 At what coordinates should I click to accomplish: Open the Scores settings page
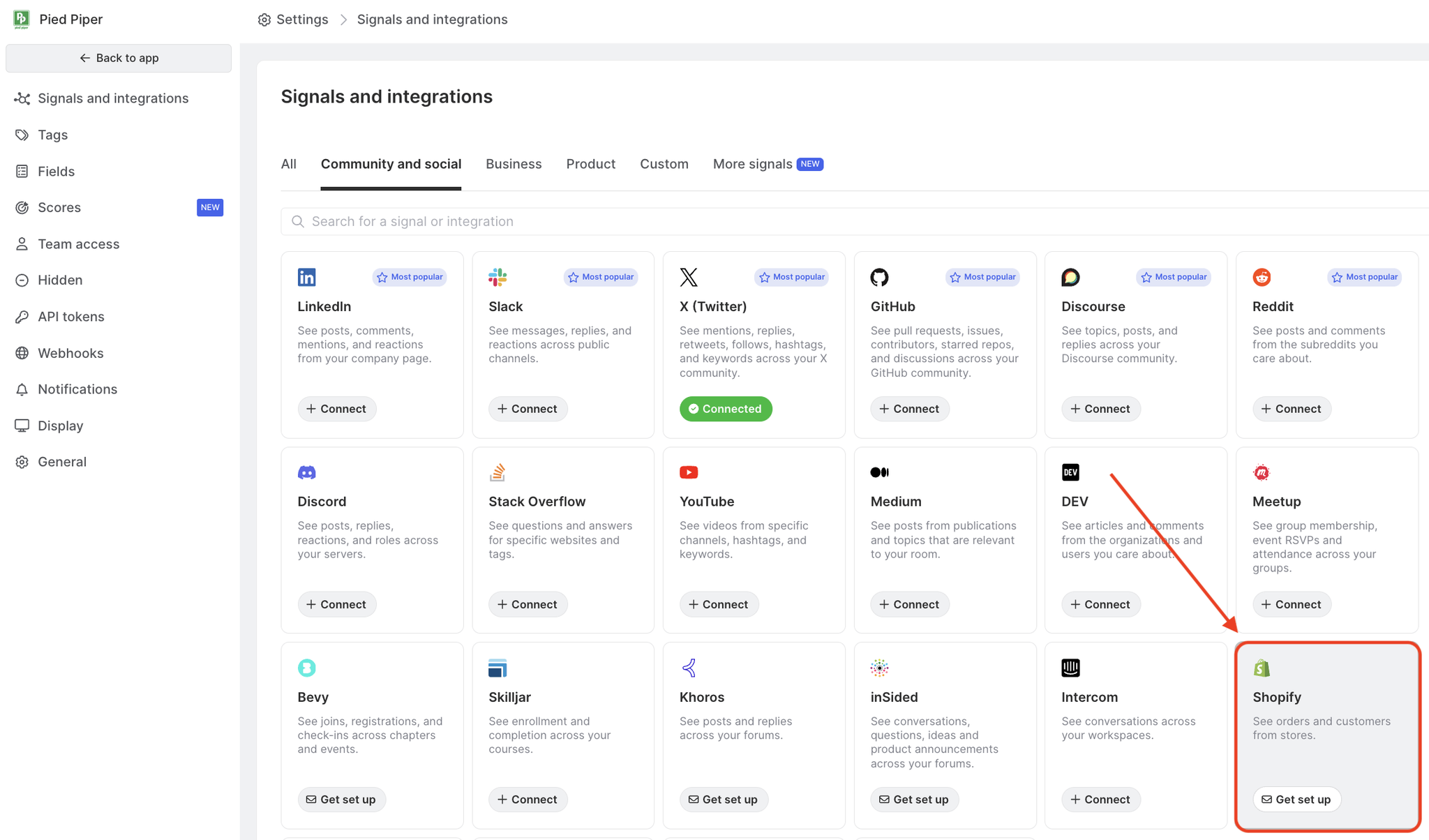pos(59,207)
